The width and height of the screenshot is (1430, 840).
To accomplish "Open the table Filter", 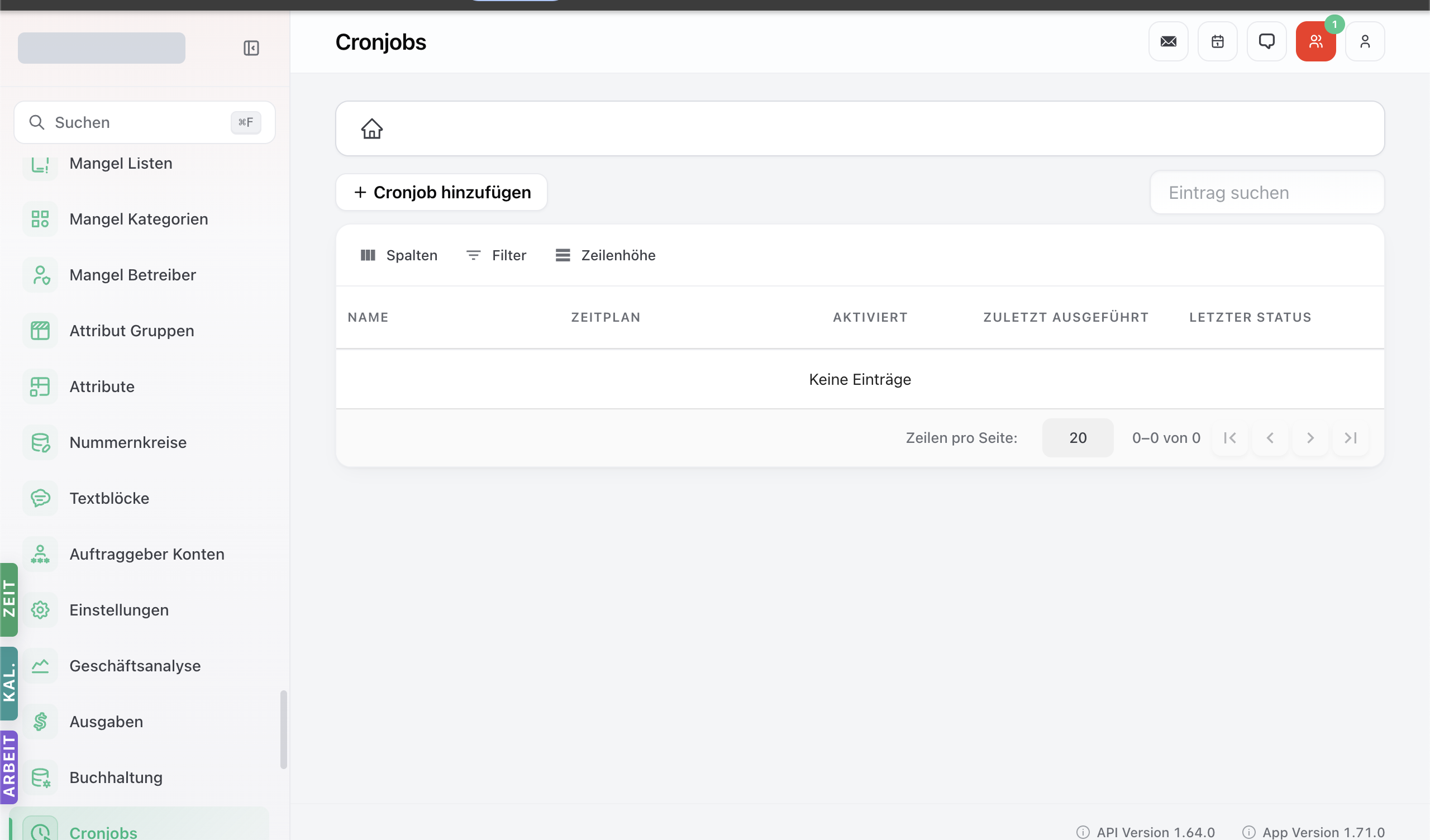I will (497, 255).
